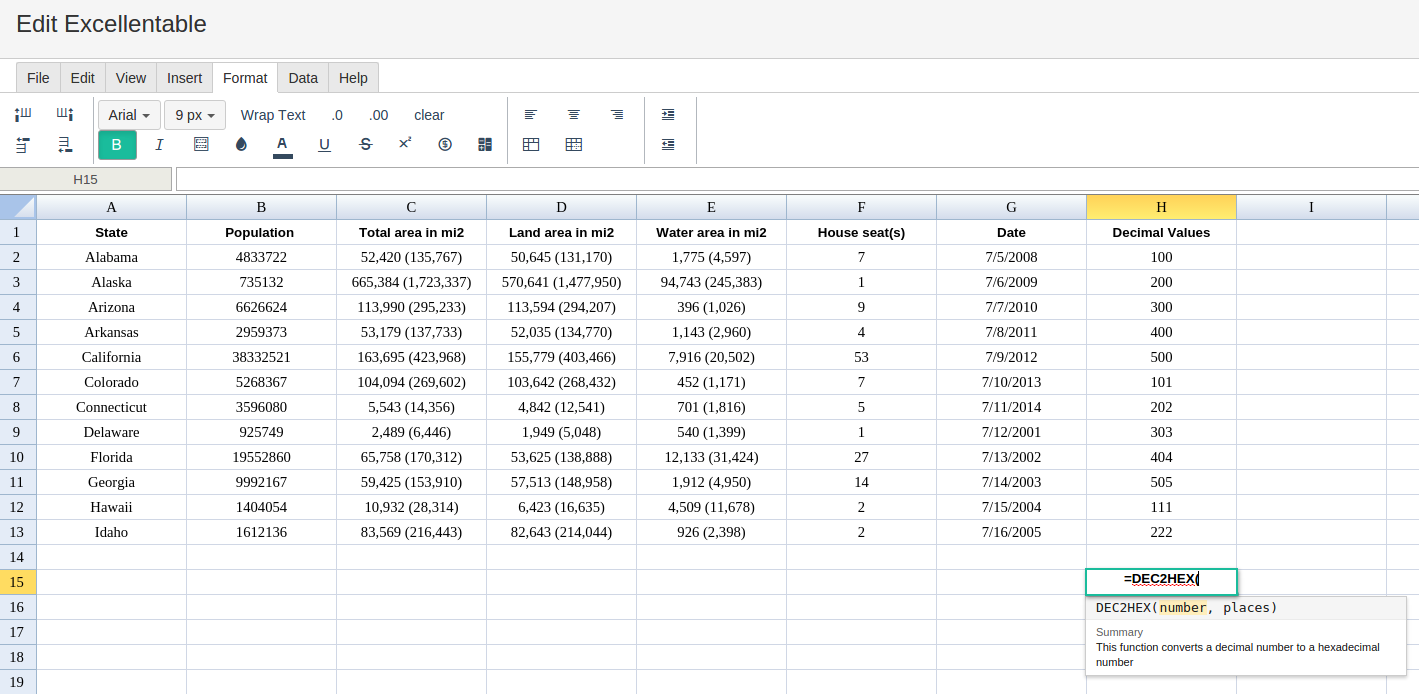Toggle Bold formatting button

(117, 145)
